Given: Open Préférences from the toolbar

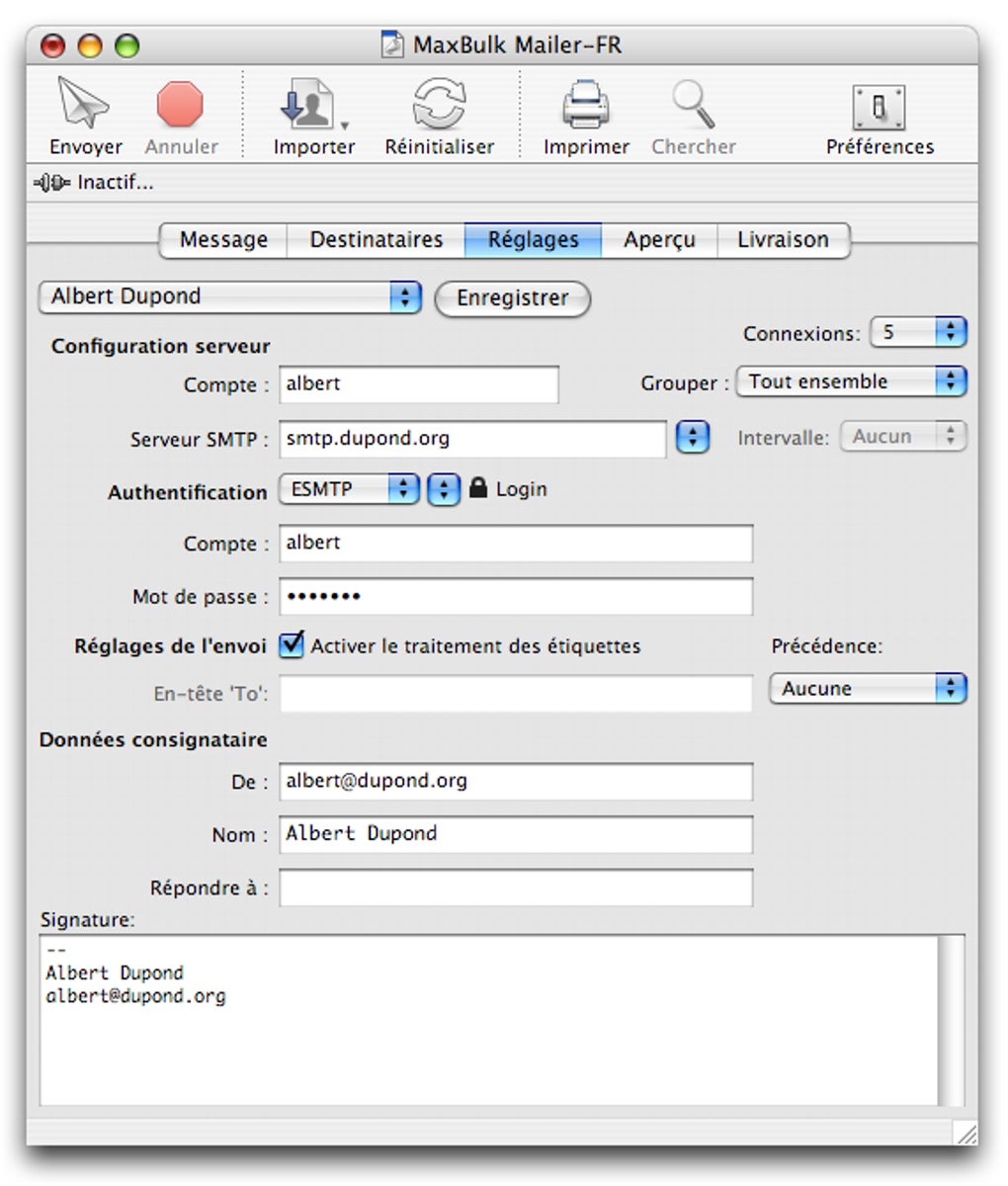Looking at the screenshot, I should pyautogui.click(x=879, y=106).
